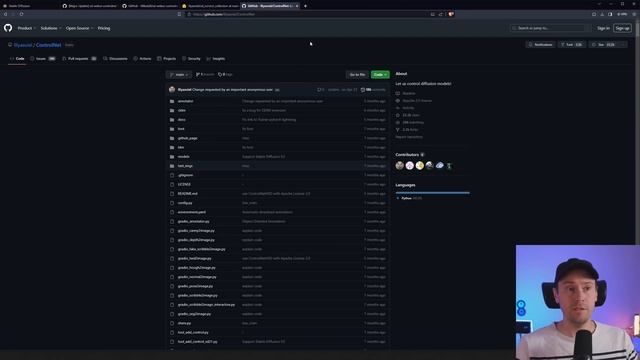Click the GitHub Octocat logo
Viewport: 640px width, 360px height.
(x=8, y=28)
